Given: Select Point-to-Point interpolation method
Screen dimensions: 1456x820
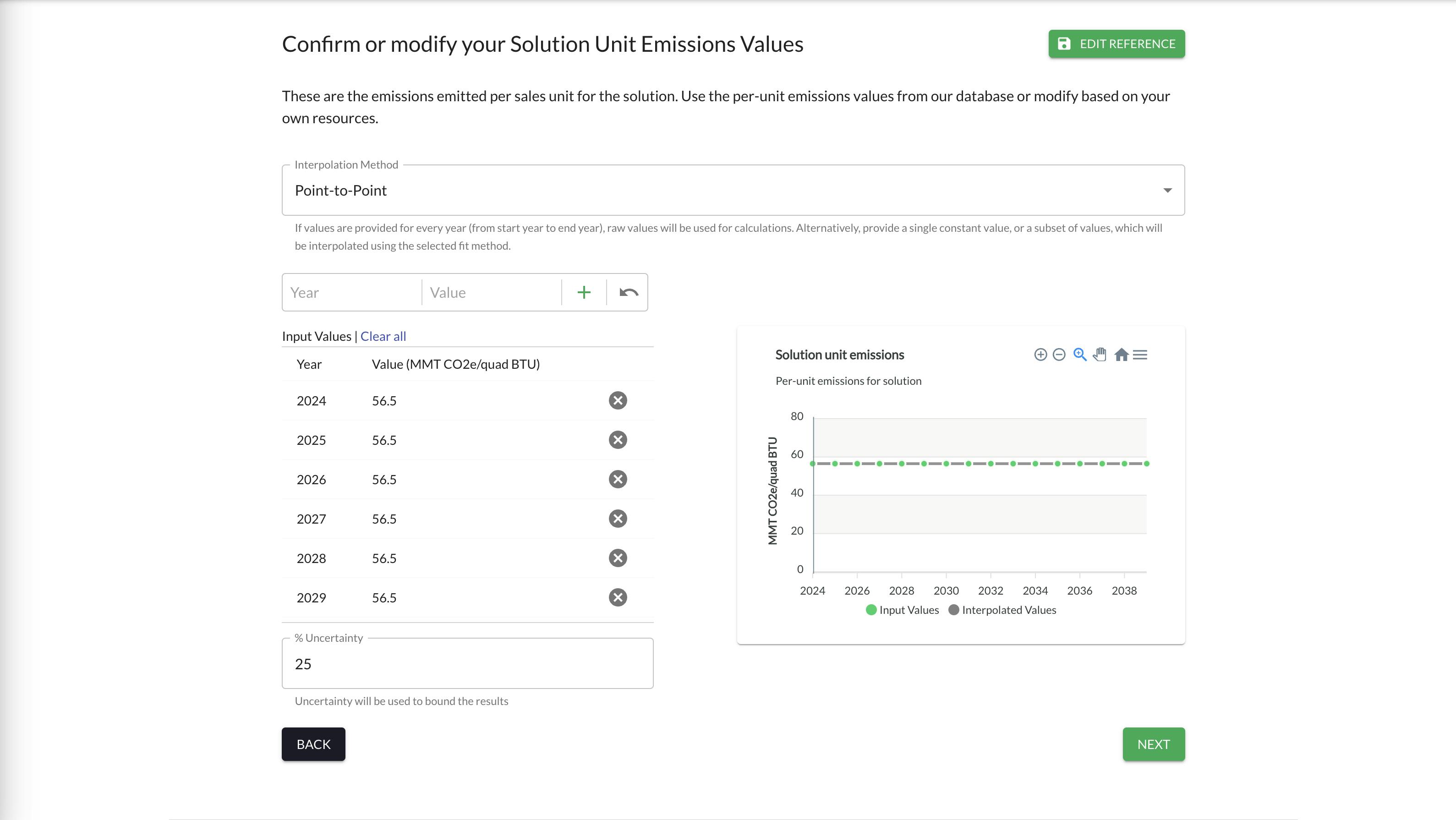Looking at the screenshot, I should click(x=733, y=190).
